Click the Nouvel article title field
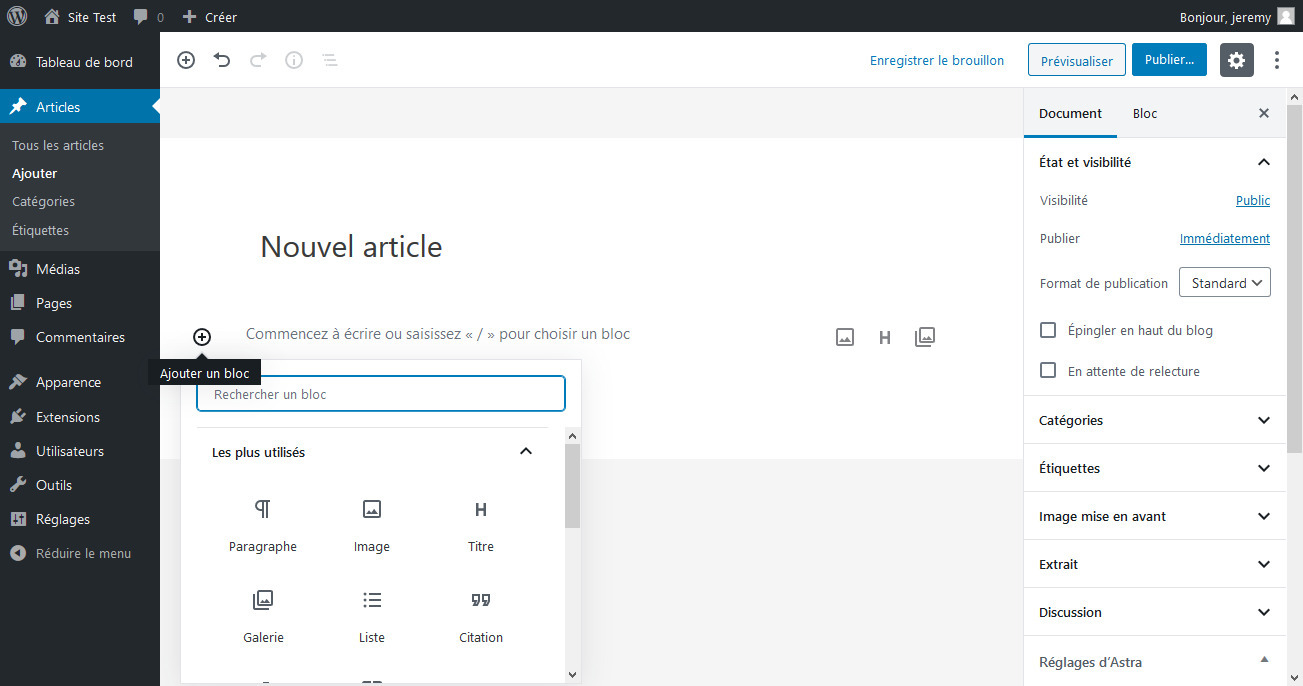Viewport: 1303px width, 686px height. pyautogui.click(x=351, y=247)
